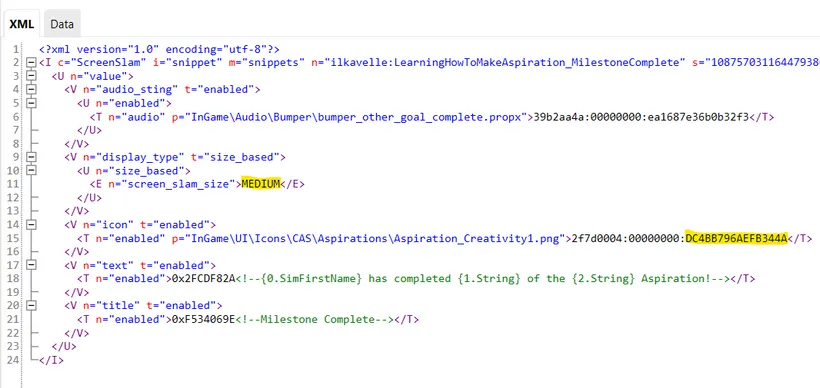Click line number 1 in gutter
This screenshot has width=820, height=388.
pos(15,50)
